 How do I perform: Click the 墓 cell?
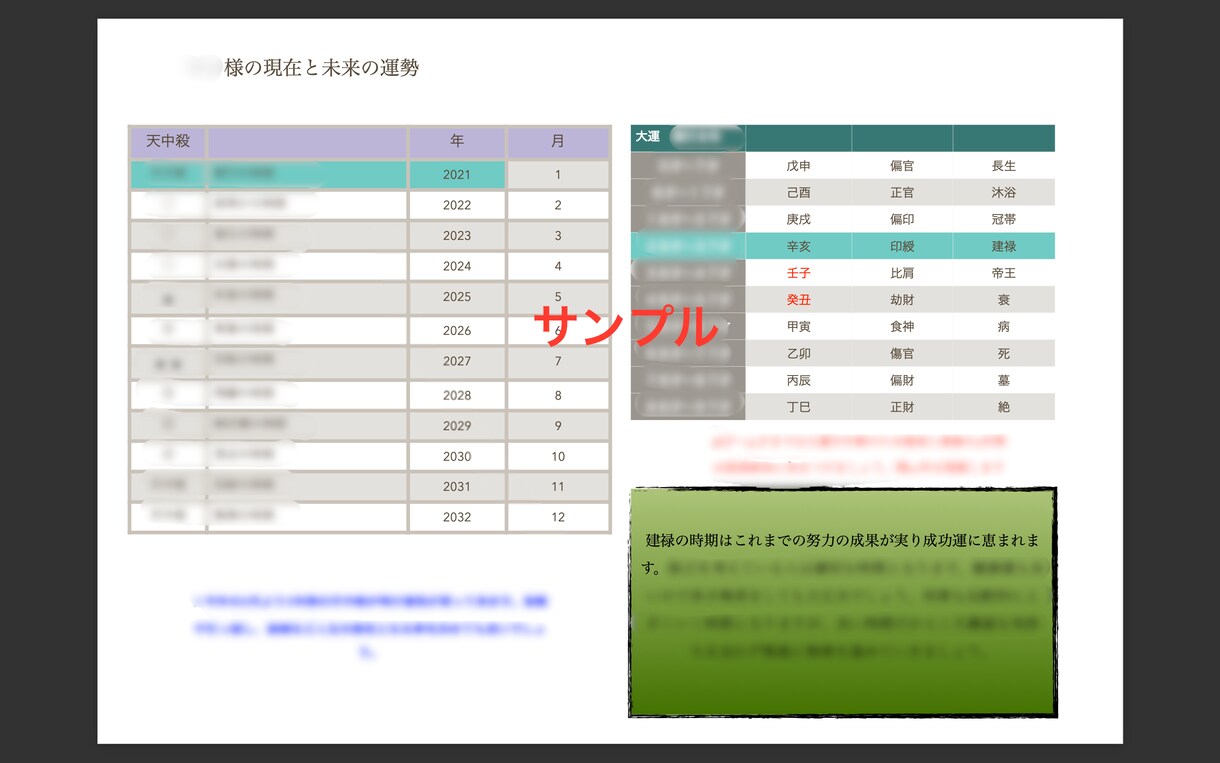1004,380
